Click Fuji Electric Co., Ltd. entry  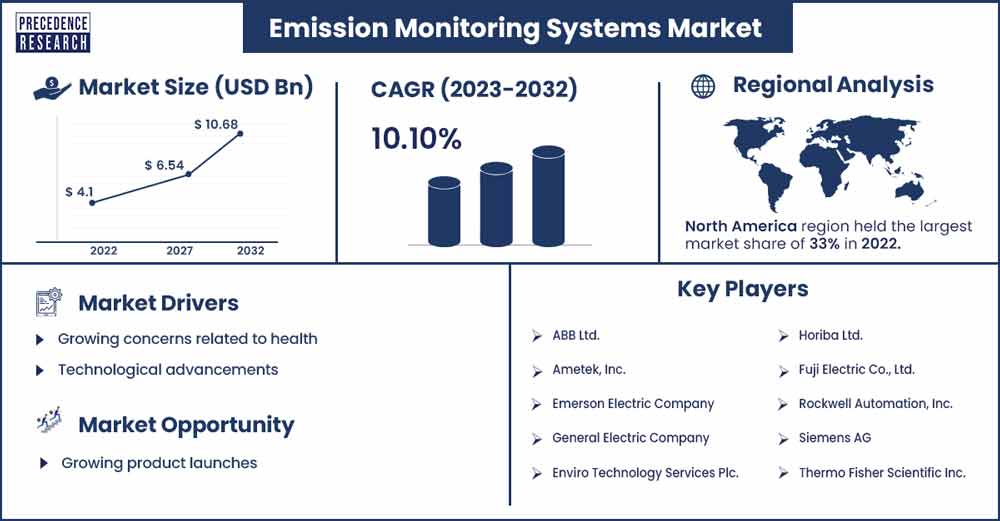[857, 370]
